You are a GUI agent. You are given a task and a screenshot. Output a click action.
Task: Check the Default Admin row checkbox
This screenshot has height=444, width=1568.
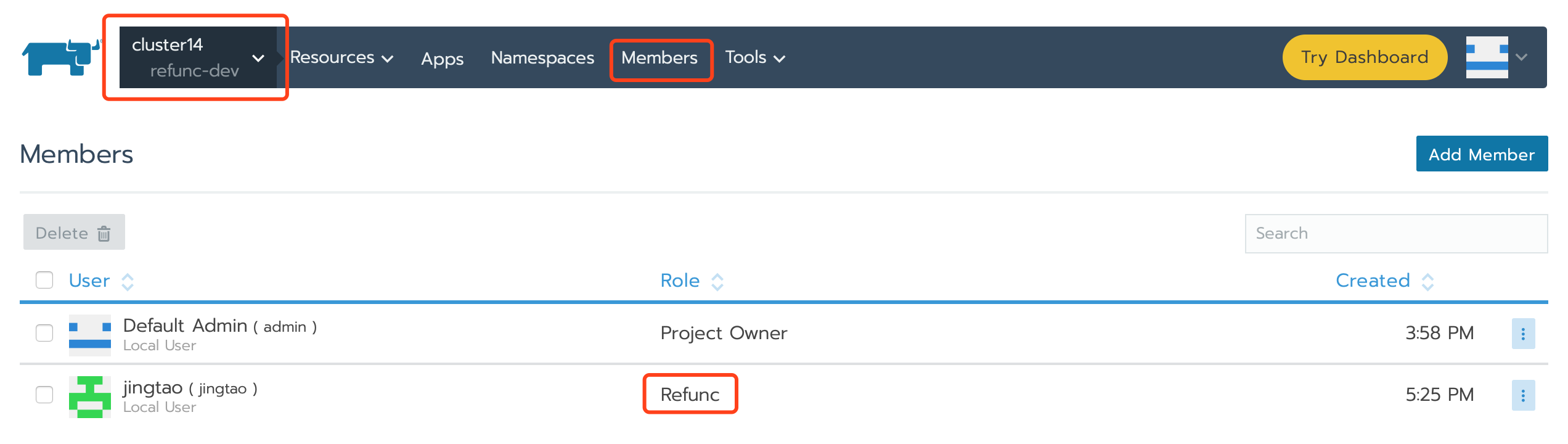pyautogui.click(x=44, y=333)
